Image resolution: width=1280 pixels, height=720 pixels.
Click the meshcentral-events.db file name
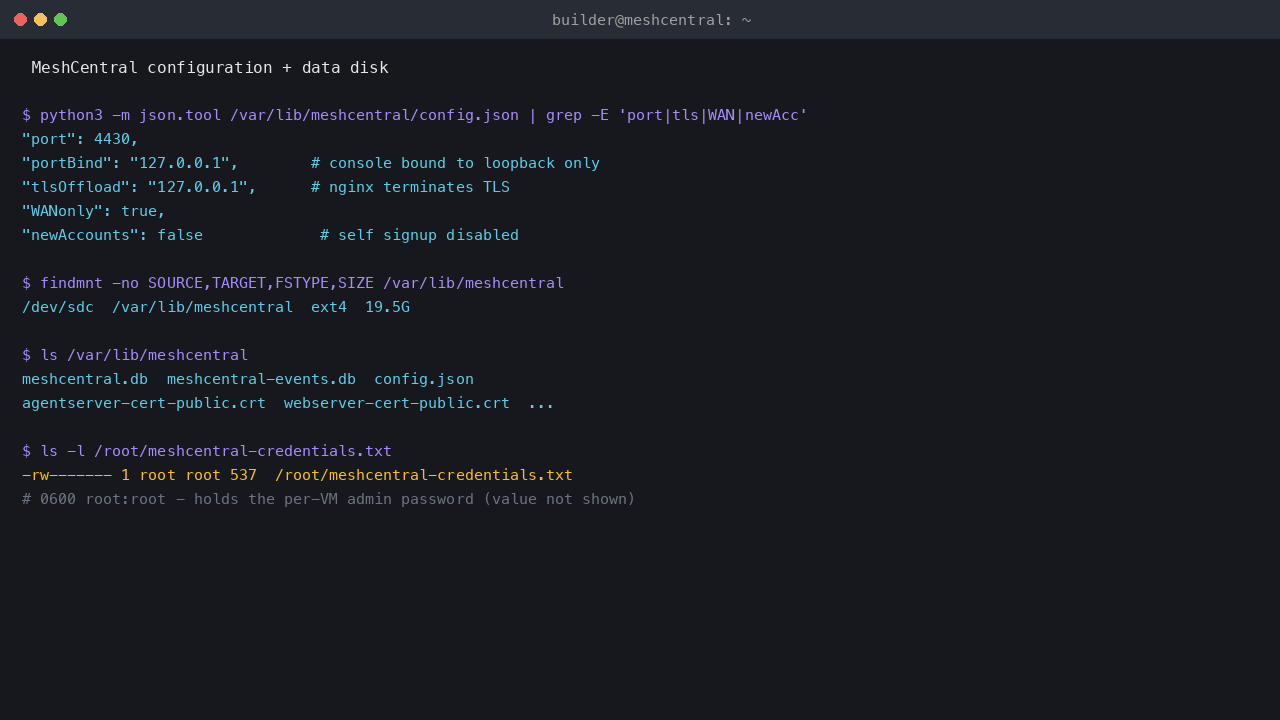point(261,379)
